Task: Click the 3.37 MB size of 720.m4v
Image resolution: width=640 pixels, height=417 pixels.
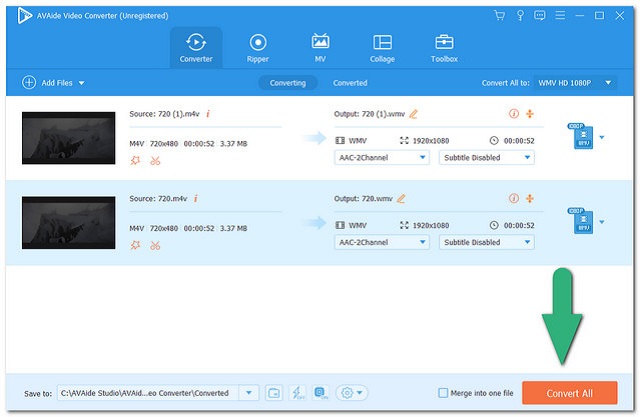Action: 234,228
